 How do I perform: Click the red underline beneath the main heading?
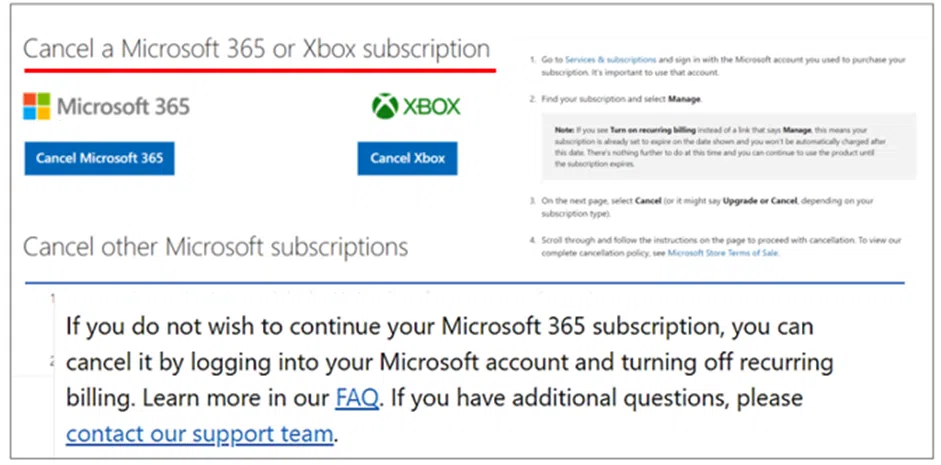(x=259, y=70)
